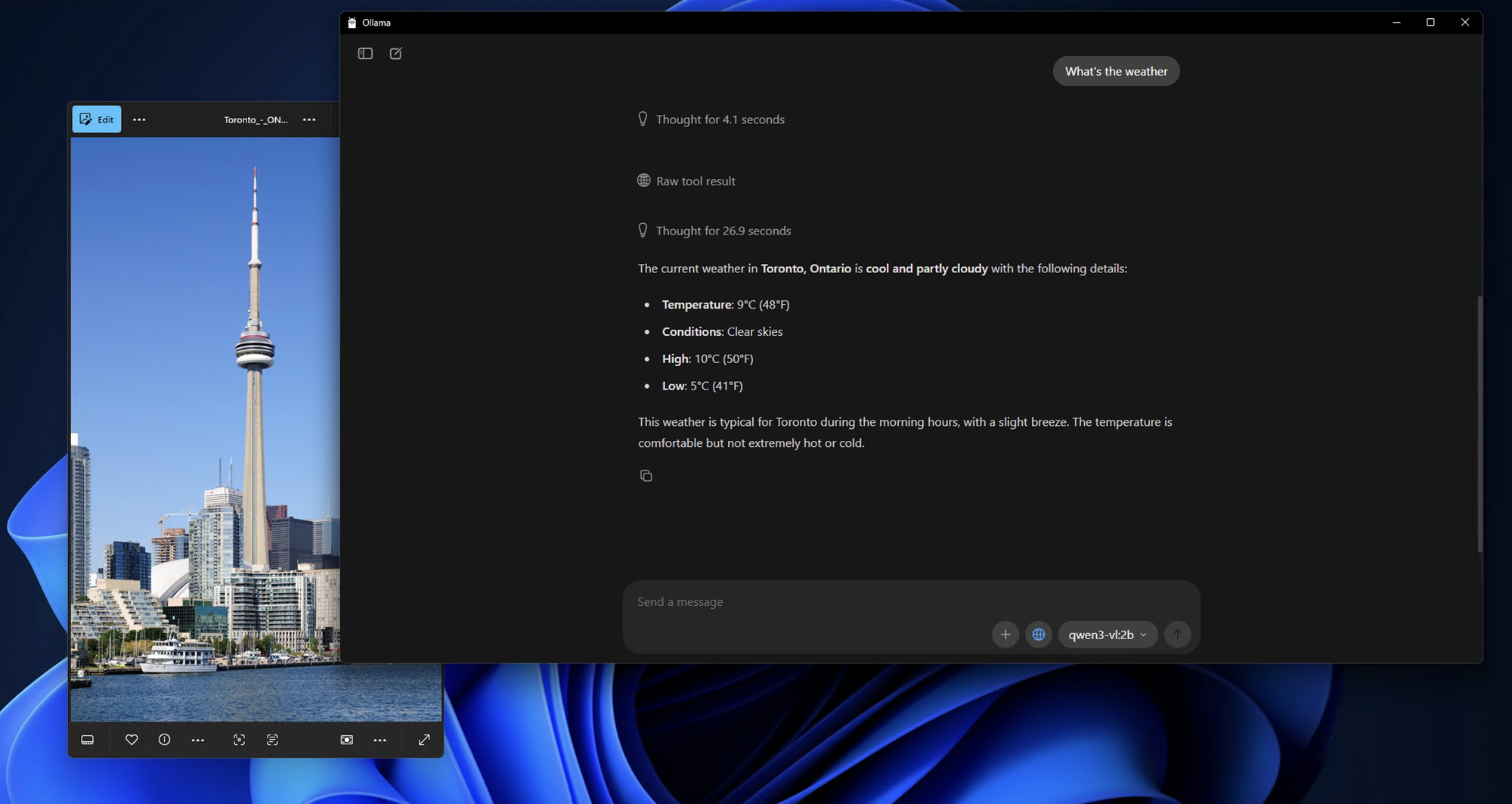Viewport: 1512px width, 804px height.
Task: Show the filmstrip in Photos viewer
Action: [x=88, y=740]
